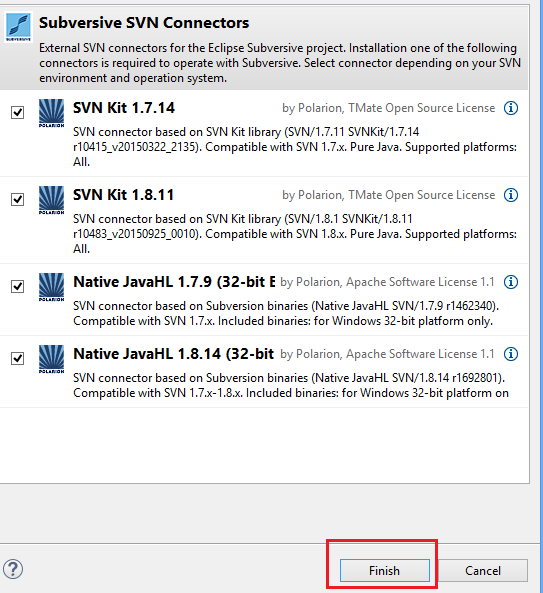The width and height of the screenshot is (543, 593).
Task: Open info icon for Native JavaHL 1.7.9
Action: click(511, 282)
